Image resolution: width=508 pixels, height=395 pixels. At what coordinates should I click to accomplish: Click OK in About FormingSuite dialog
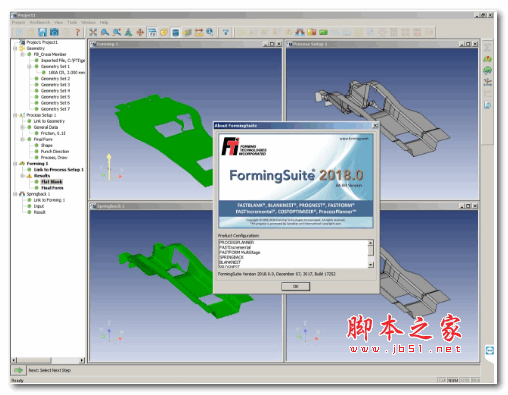click(x=295, y=286)
